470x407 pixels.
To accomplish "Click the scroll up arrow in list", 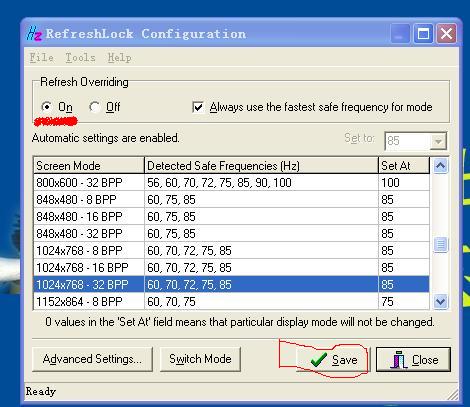I will point(440,166).
